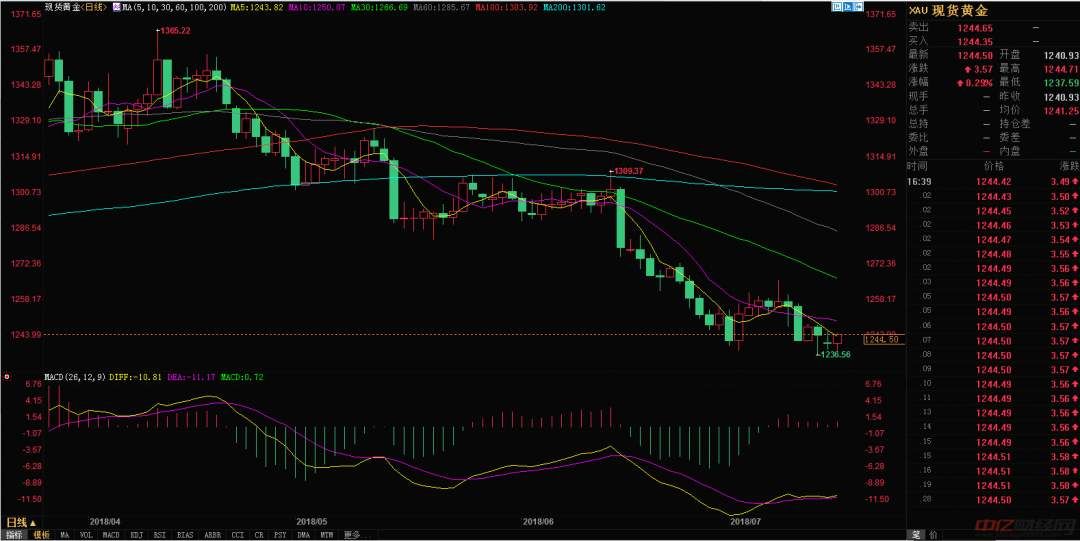Show the 笔 tick list tab
Screen dimensions: 1080x541
(x=914, y=535)
